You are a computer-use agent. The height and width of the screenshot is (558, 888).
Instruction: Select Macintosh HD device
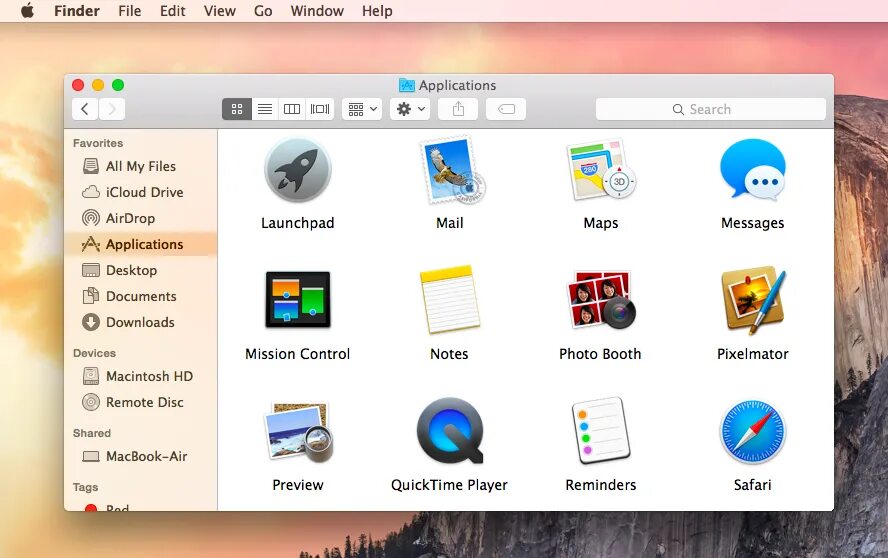[140, 376]
